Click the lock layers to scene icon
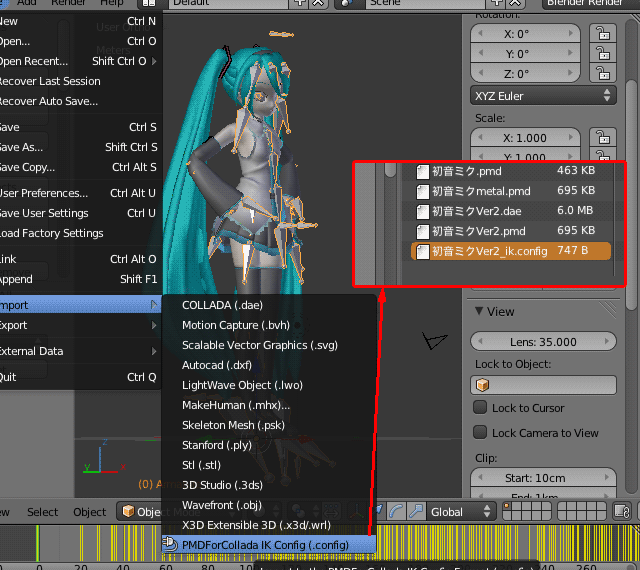The width and height of the screenshot is (640, 570). 622,511
